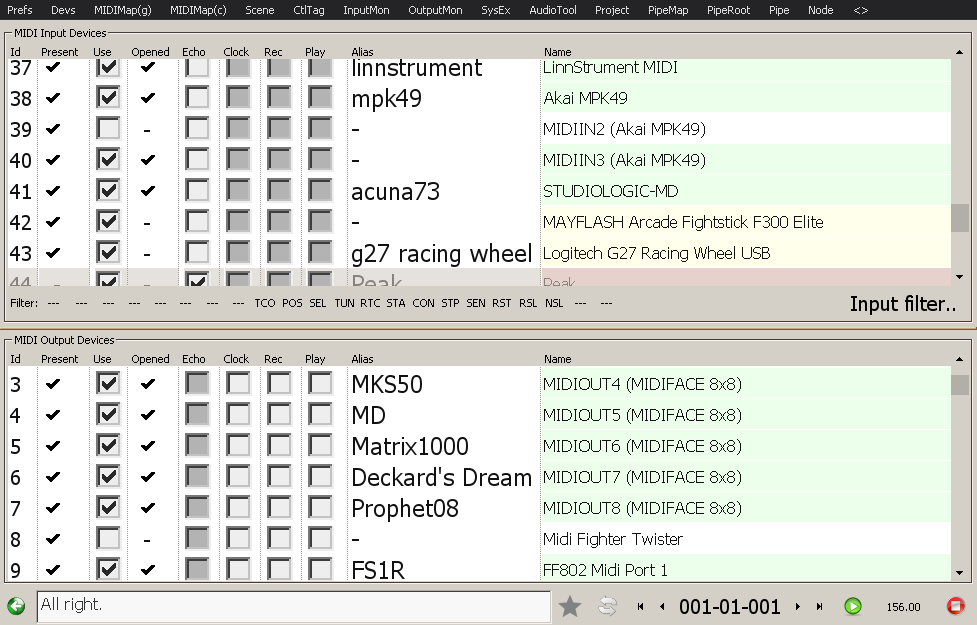
Task: Toggle Echo checkbox for linnstrument input
Action: click(x=197, y=67)
